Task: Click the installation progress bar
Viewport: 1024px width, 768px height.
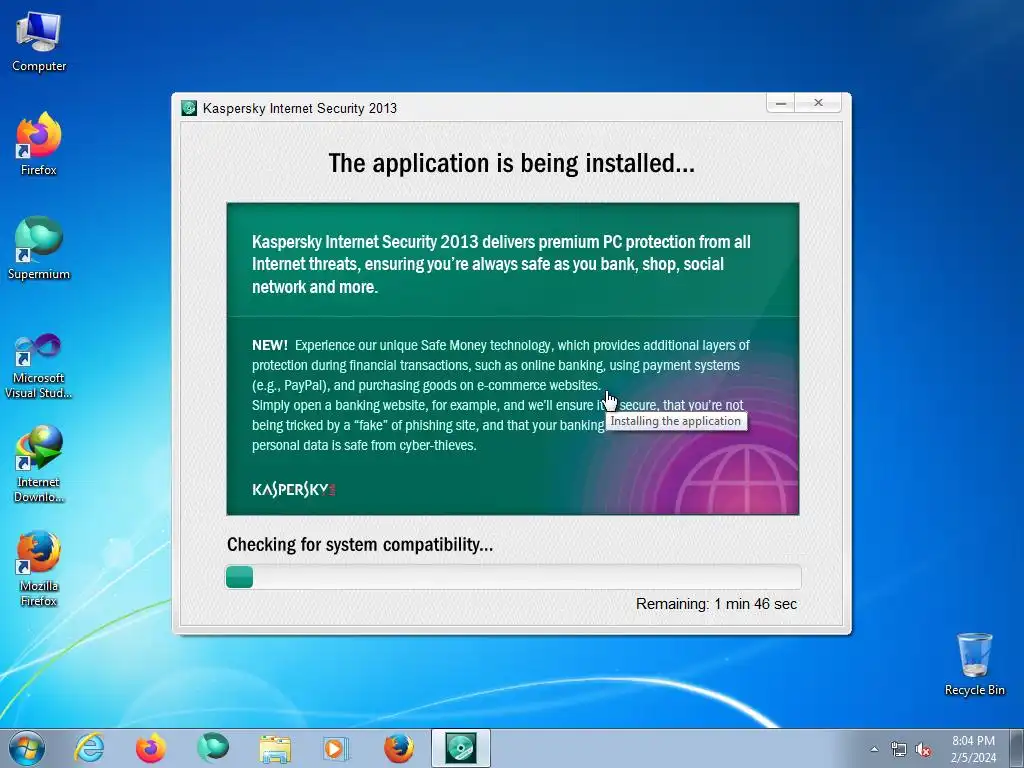Action: 513,577
